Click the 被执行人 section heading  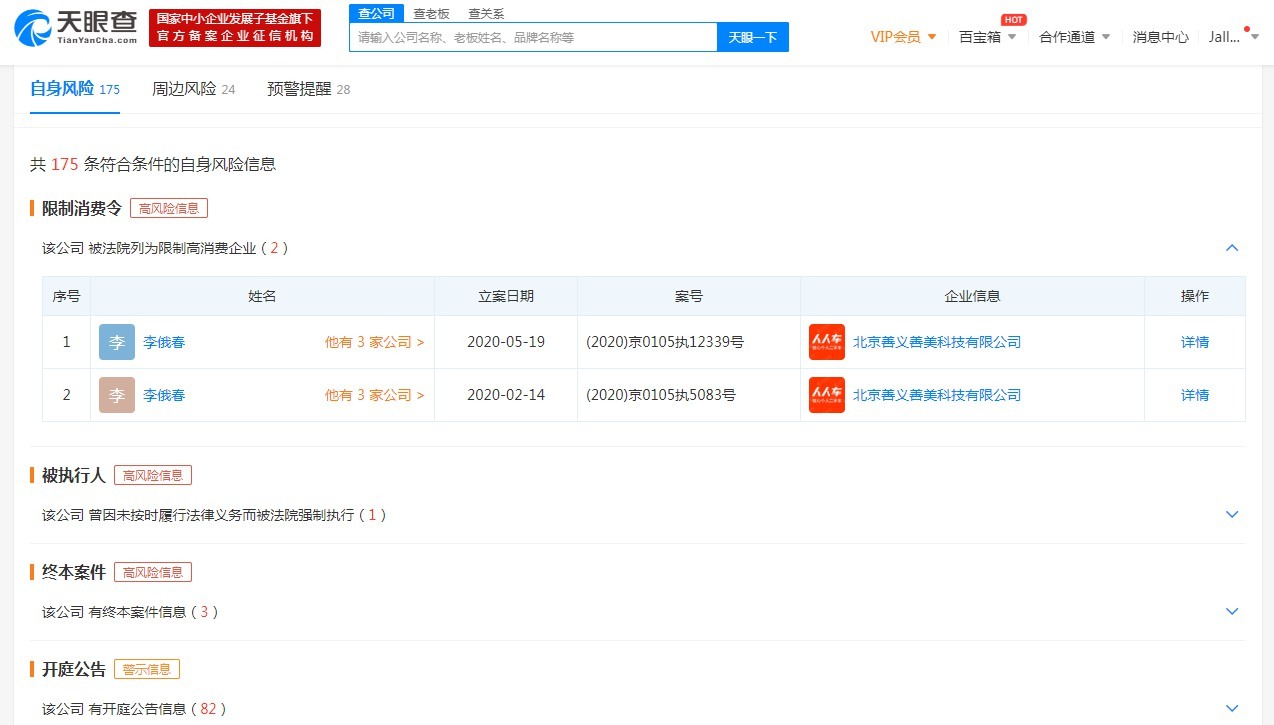tap(74, 475)
